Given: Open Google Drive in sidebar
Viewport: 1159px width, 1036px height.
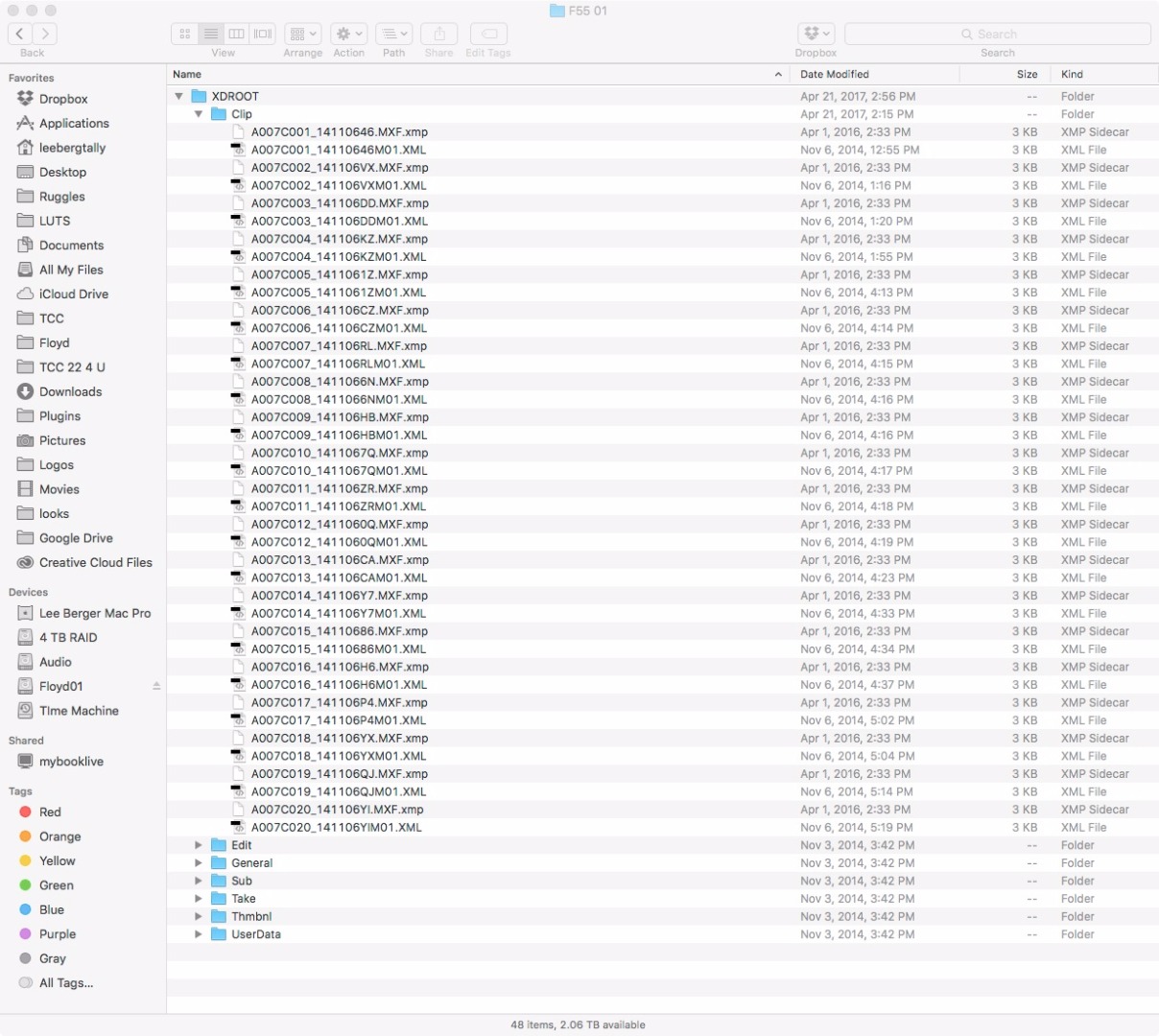Looking at the screenshot, I should click(76, 538).
